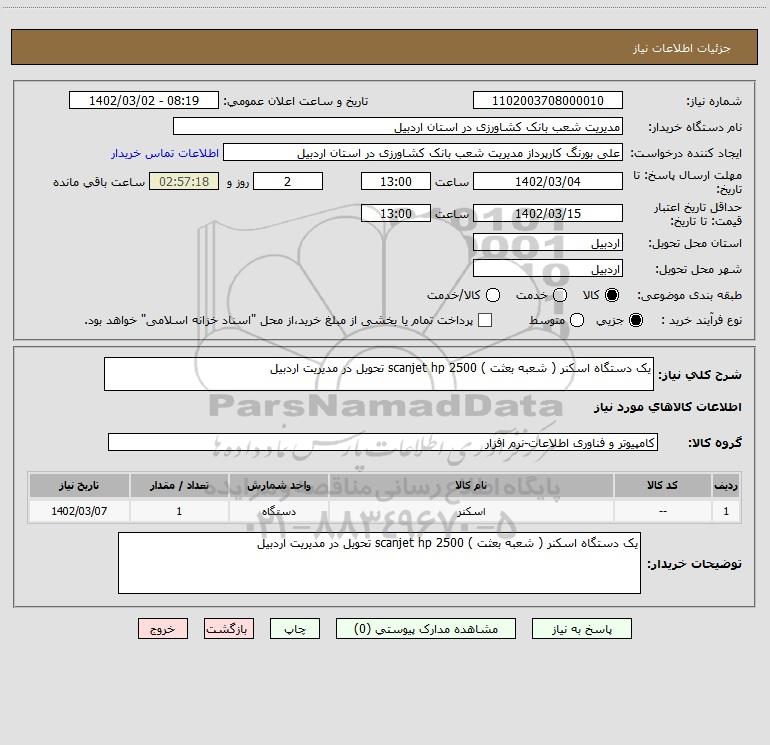Click the واحد شمارش column header

(x=278, y=485)
